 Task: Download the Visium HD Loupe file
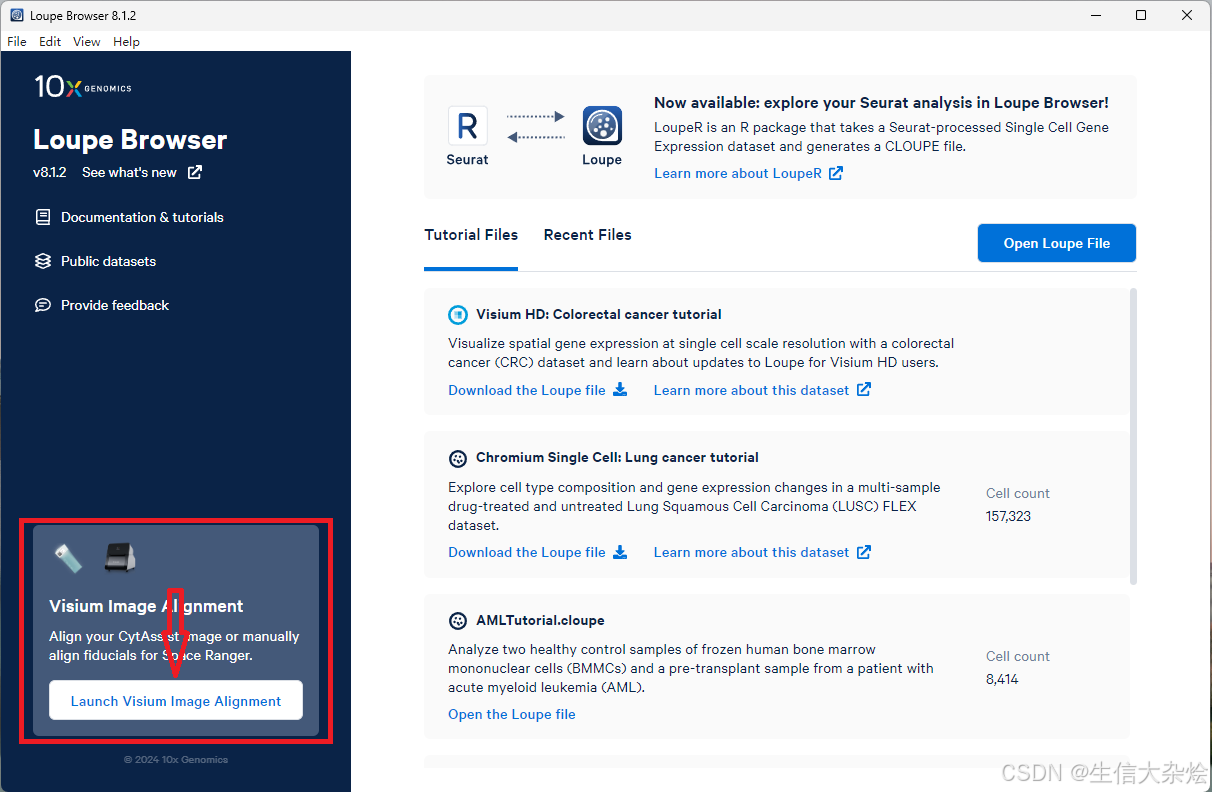click(x=527, y=390)
